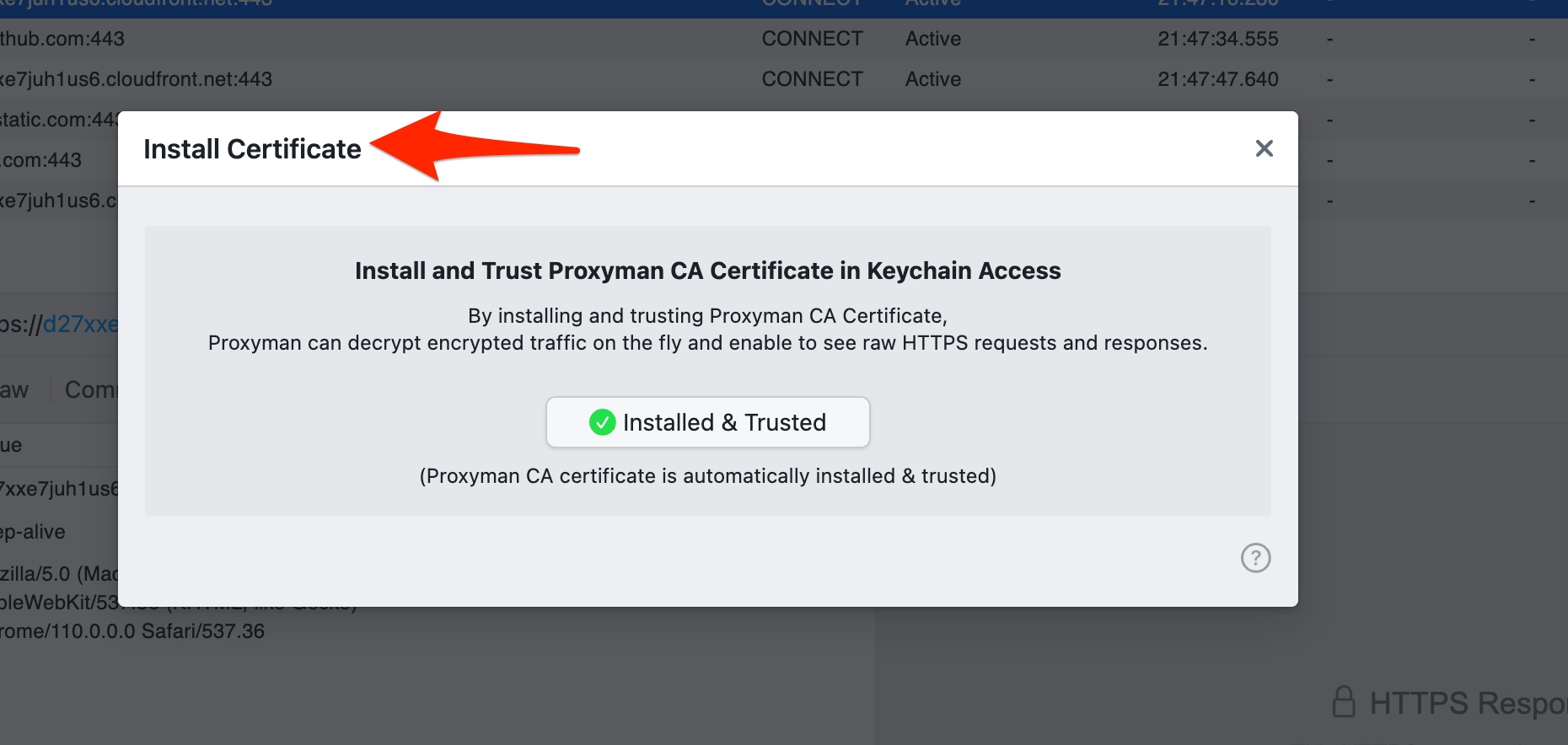1568x745 pixels.
Task: Click the Chrome/110.0.0.0 Safari user-agent value
Action: point(132,630)
